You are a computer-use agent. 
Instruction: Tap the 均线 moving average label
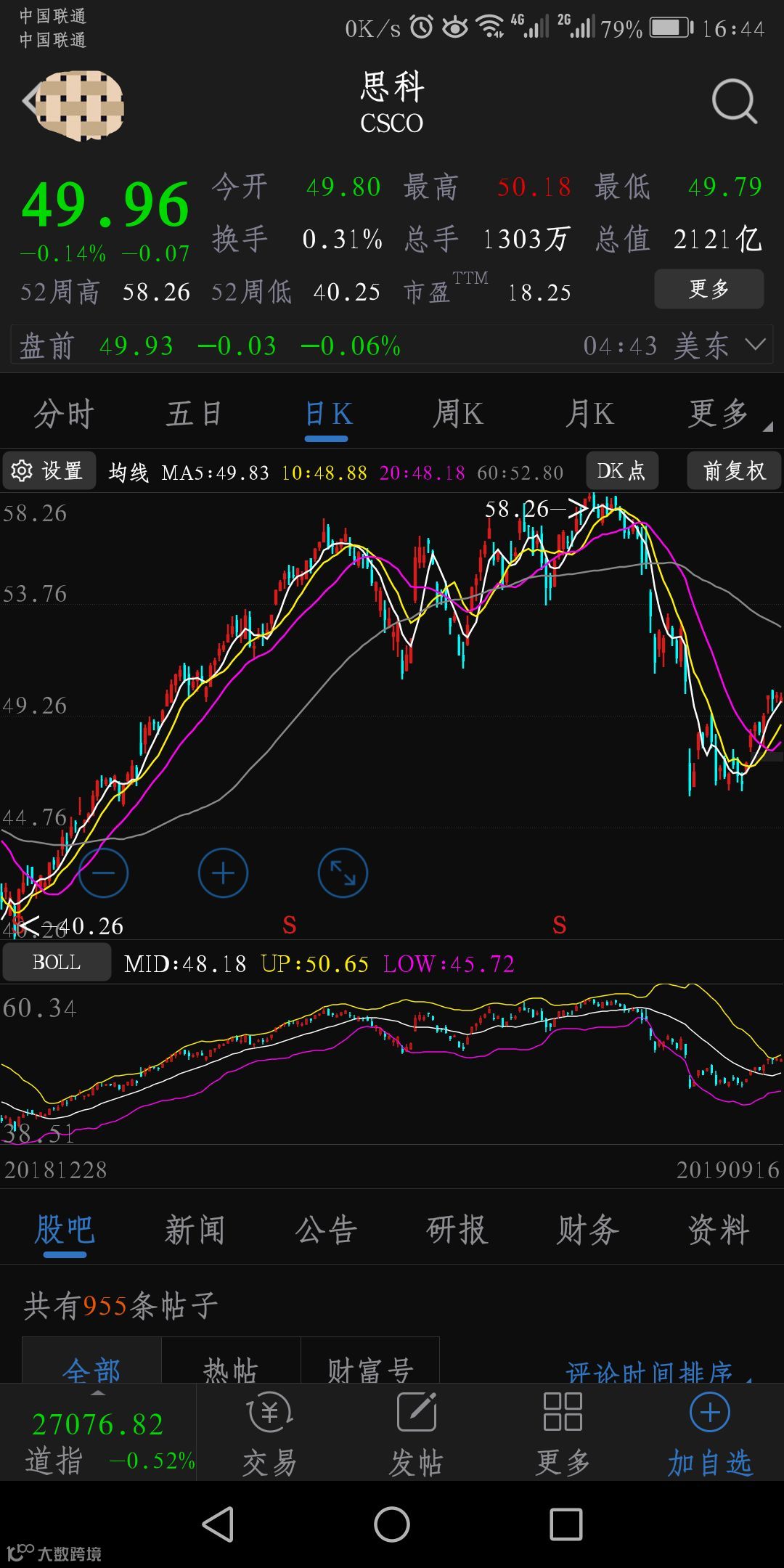point(128,473)
